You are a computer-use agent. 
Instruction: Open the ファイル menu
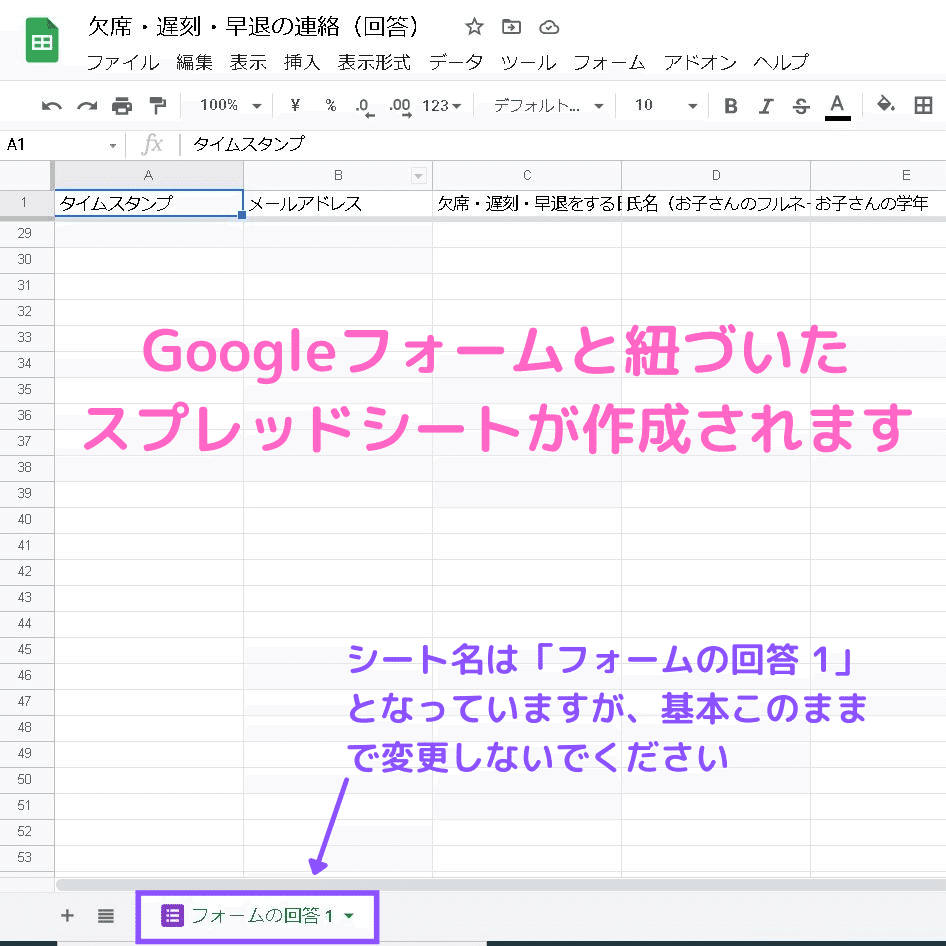pyautogui.click(x=122, y=62)
